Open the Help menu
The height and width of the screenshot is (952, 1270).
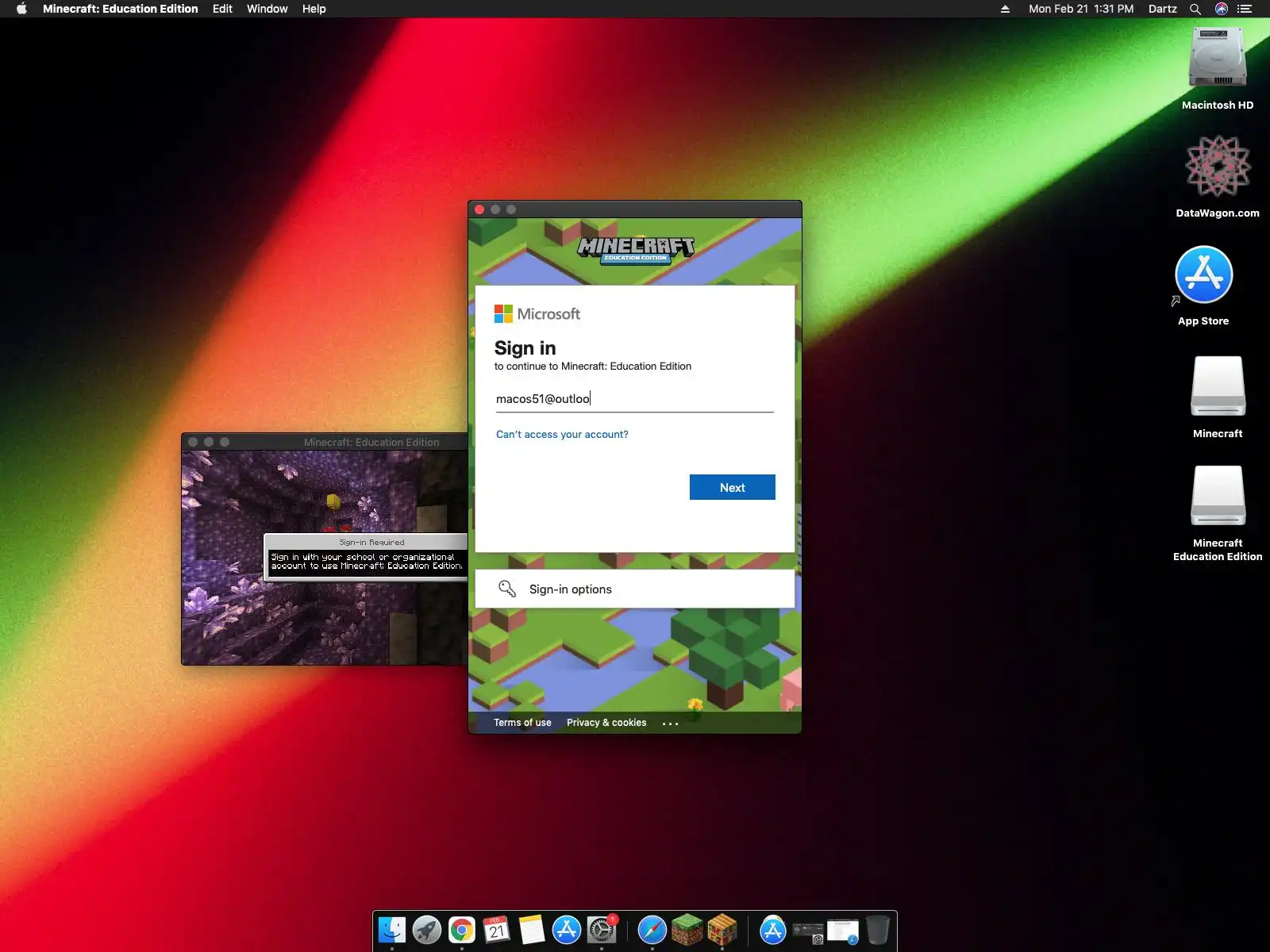(x=314, y=9)
